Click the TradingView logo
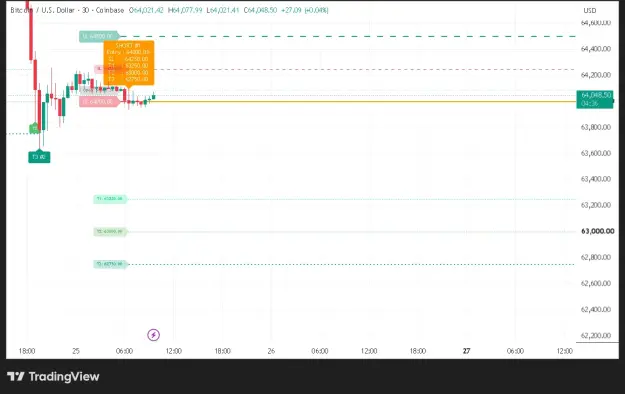This screenshot has width=625, height=394. (x=53, y=376)
